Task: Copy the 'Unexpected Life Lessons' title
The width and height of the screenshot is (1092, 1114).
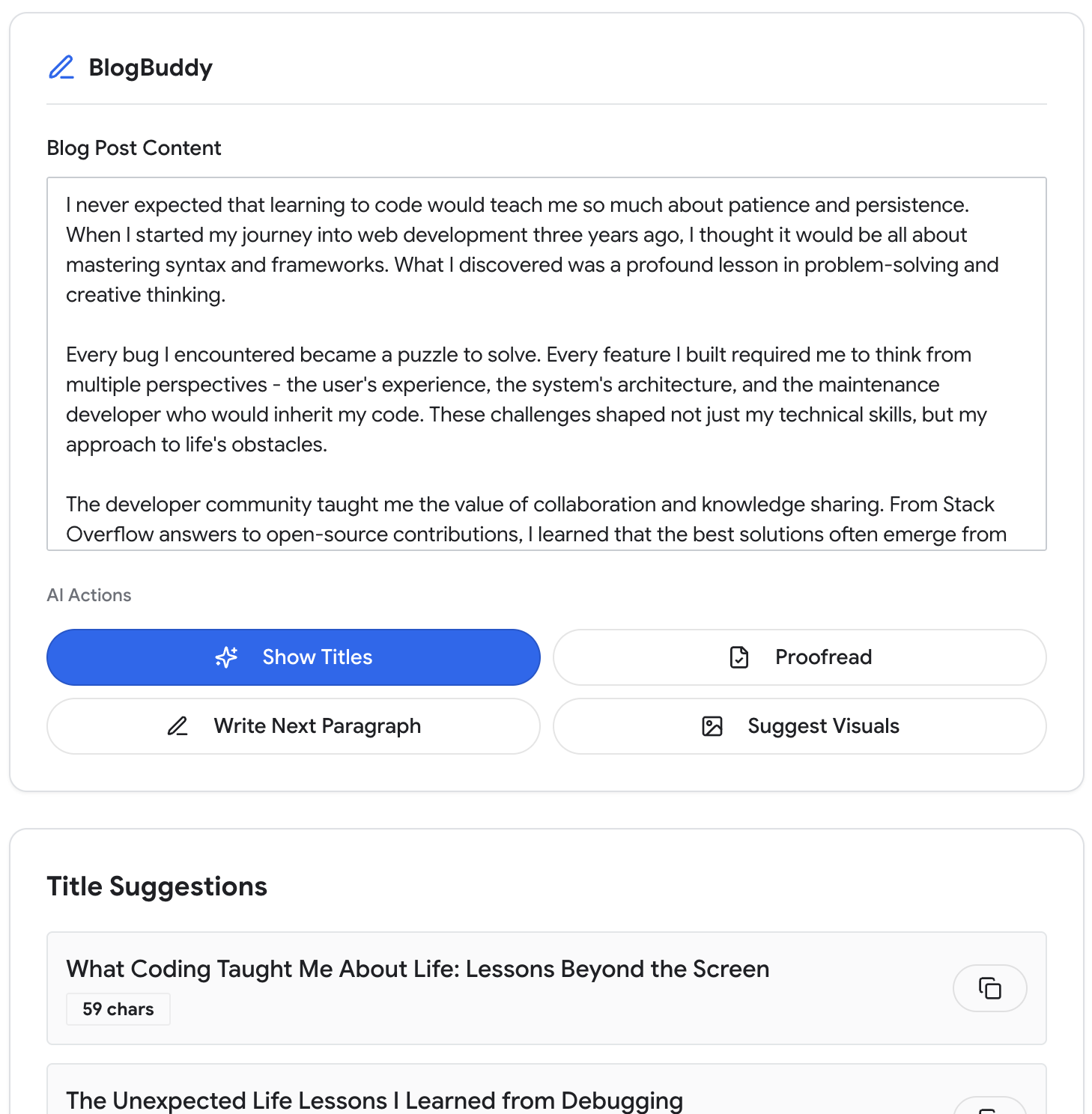Action: coord(989,1108)
